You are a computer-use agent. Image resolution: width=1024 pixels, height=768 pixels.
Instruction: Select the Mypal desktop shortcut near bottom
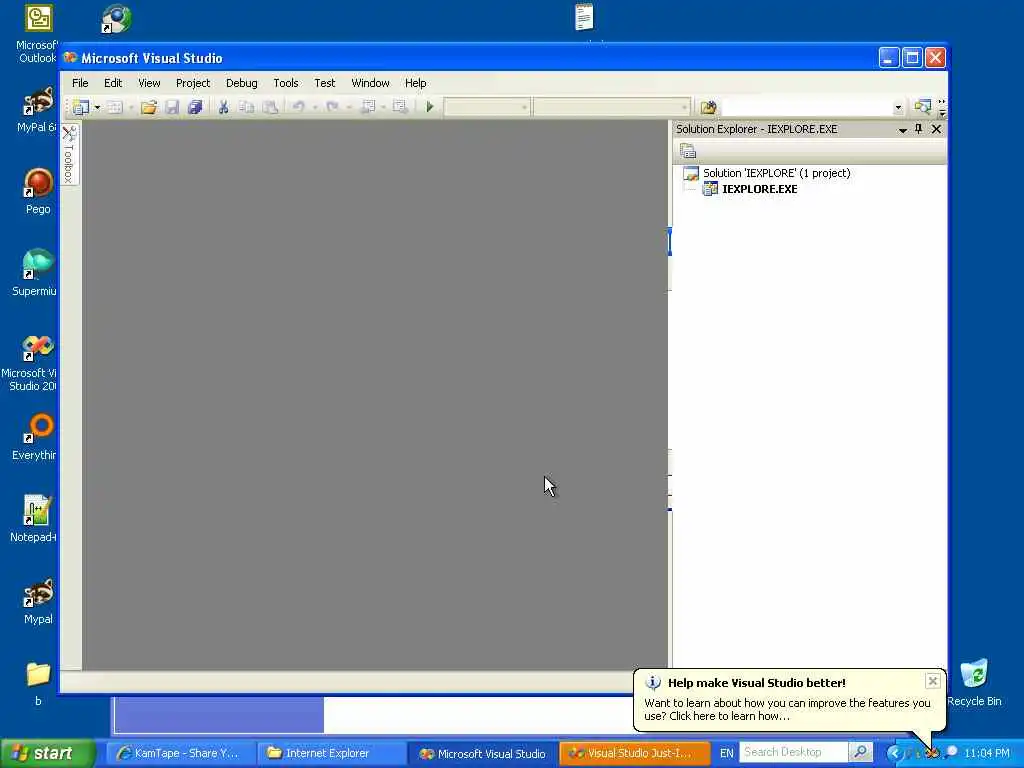coord(38,601)
